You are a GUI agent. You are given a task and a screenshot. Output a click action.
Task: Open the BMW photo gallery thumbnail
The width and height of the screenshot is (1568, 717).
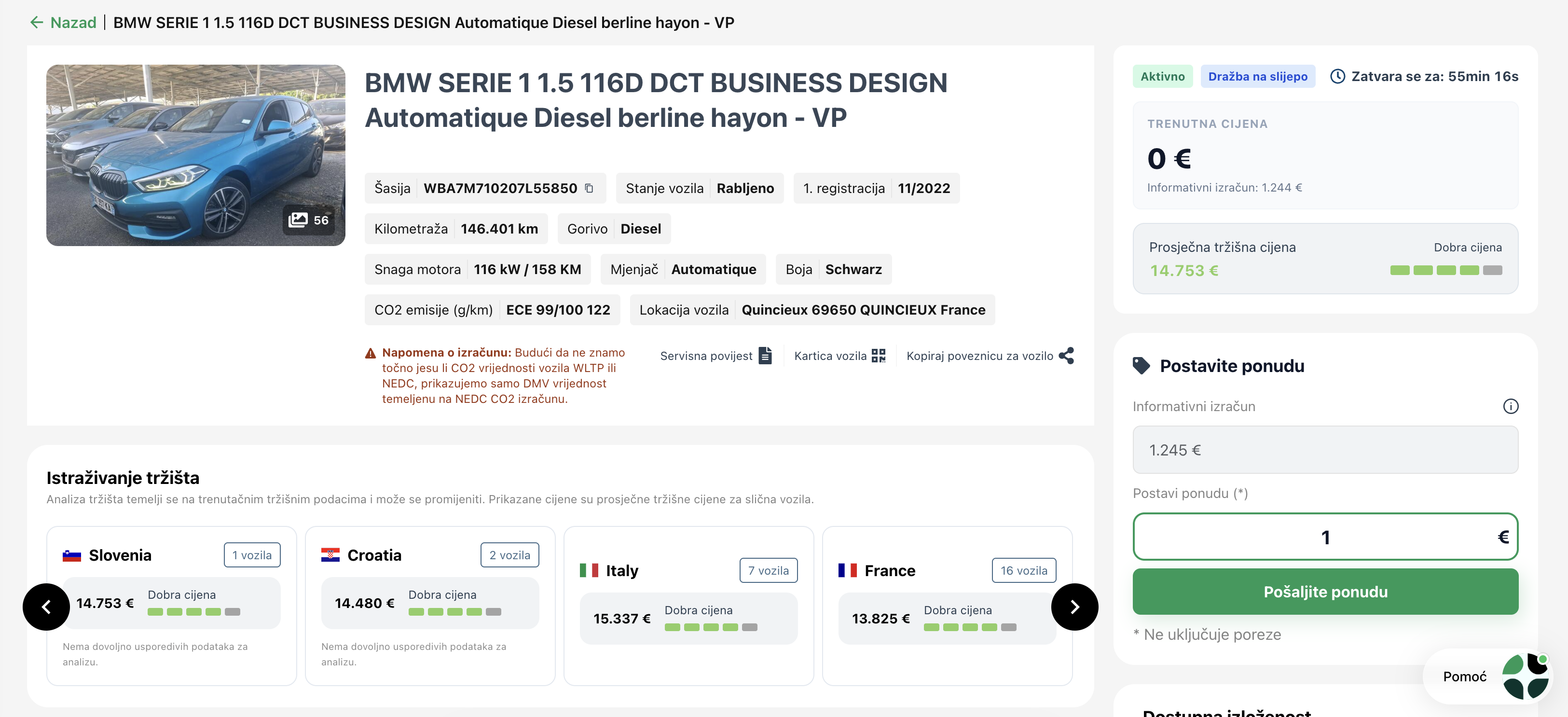click(x=195, y=155)
